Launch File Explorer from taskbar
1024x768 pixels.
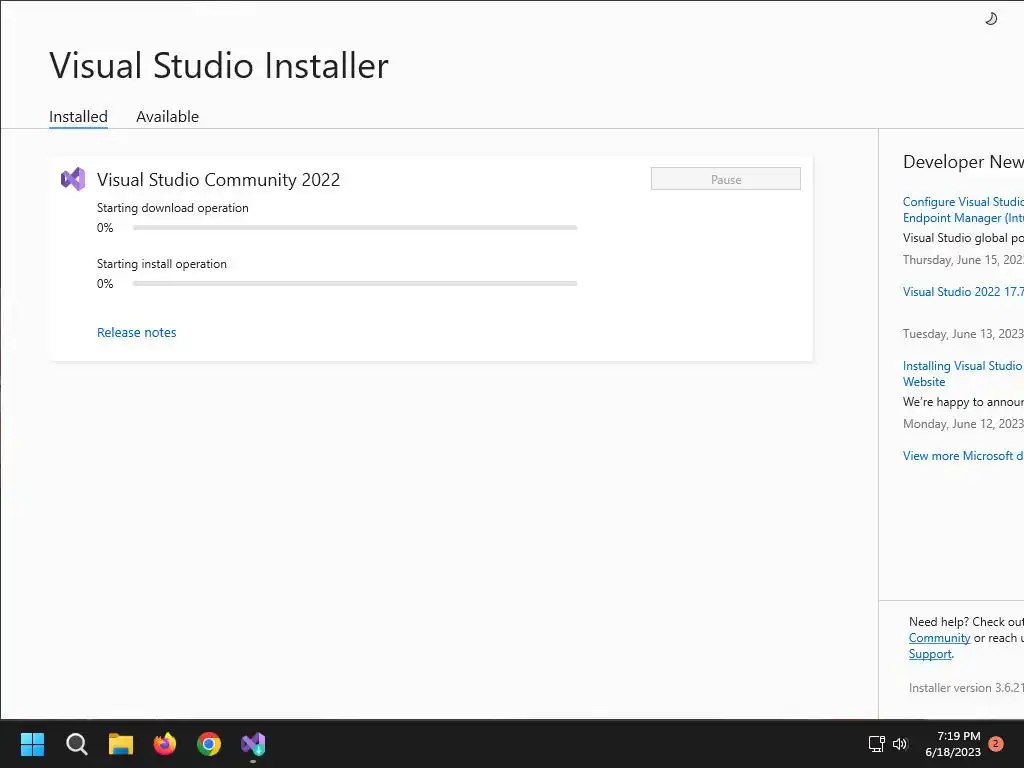(x=121, y=744)
